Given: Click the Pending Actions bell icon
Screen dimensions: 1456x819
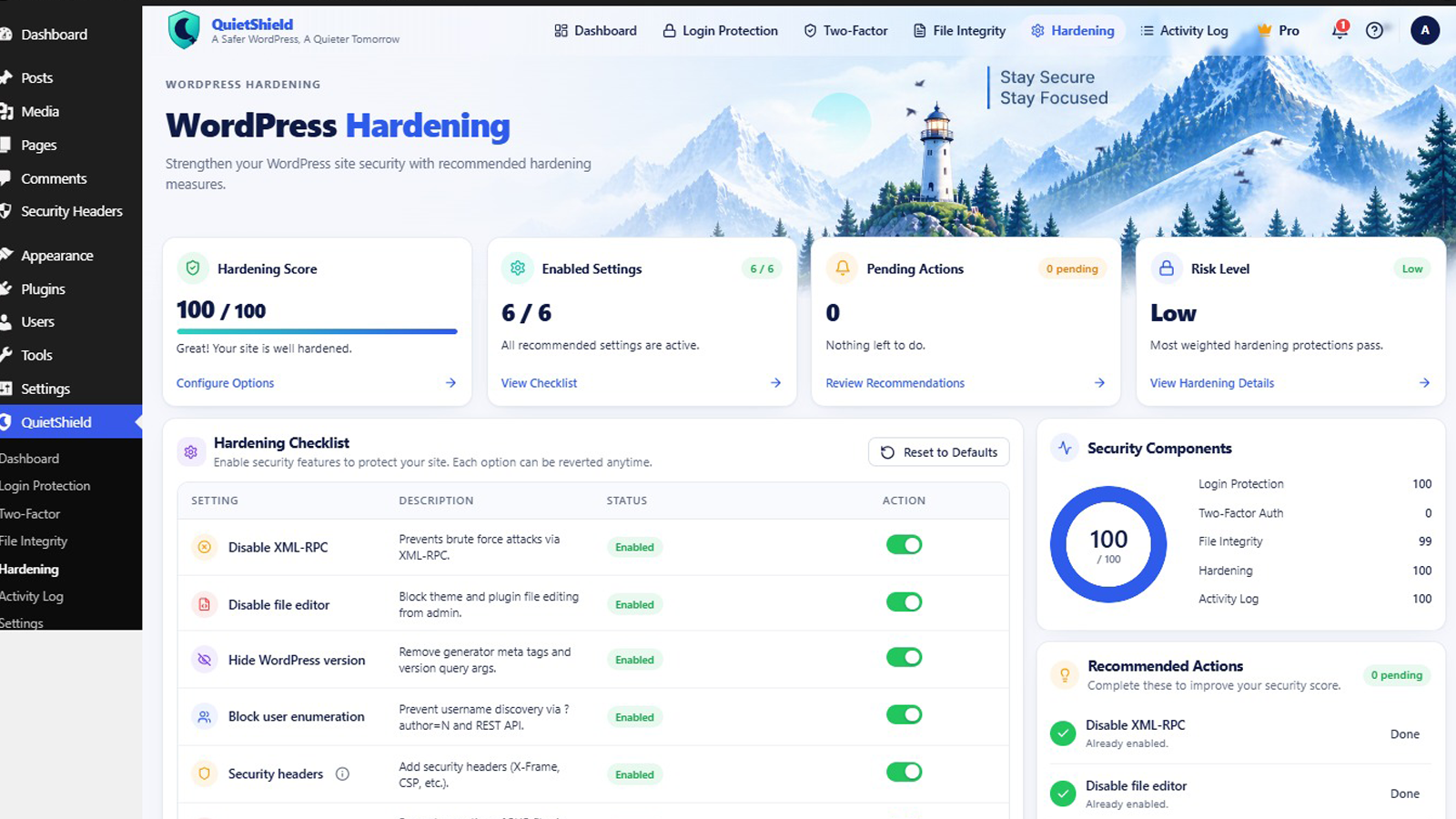Looking at the screenshot, I should 843,268.
